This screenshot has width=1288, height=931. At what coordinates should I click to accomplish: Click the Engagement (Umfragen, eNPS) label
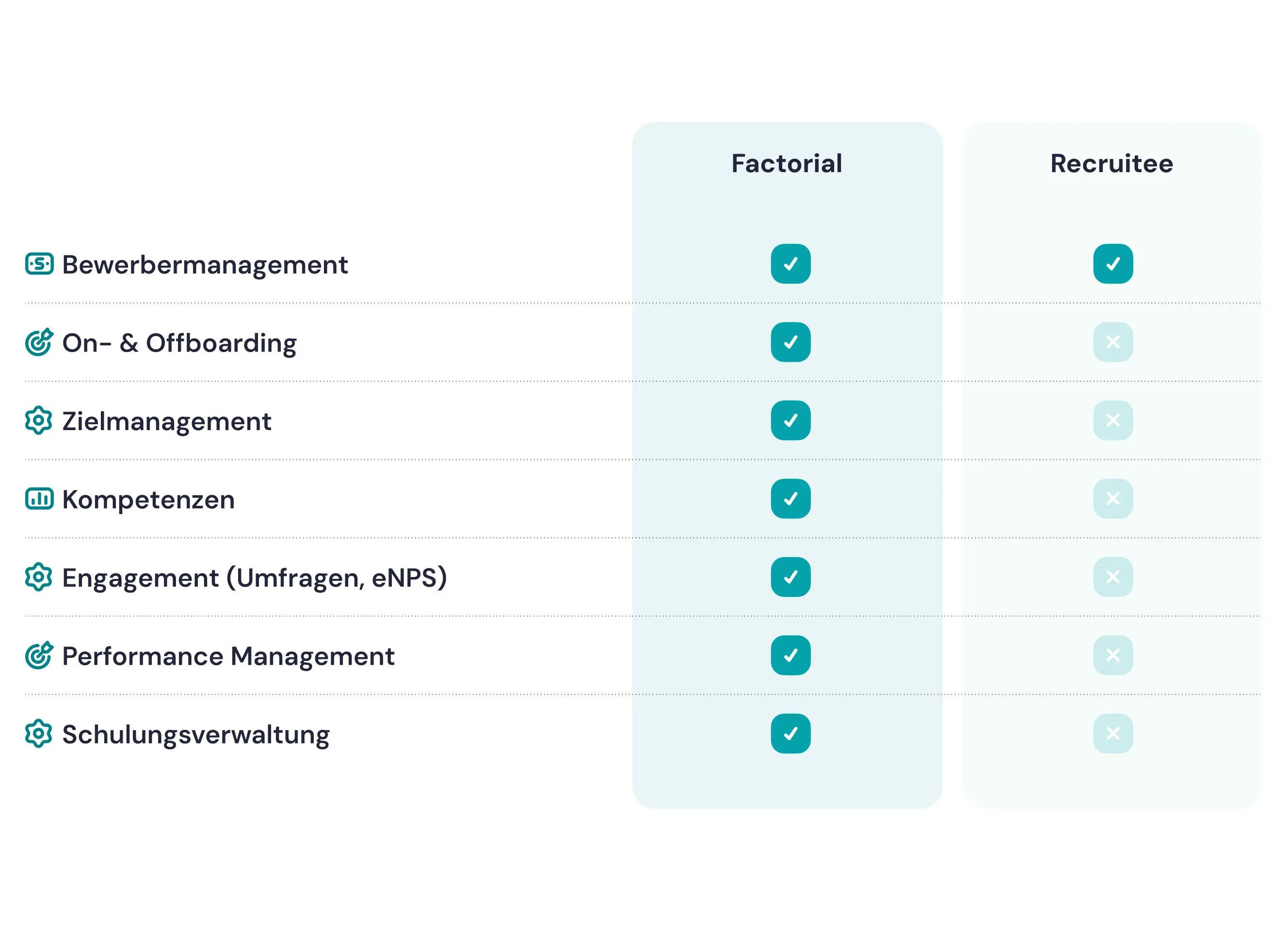[255, 578]
